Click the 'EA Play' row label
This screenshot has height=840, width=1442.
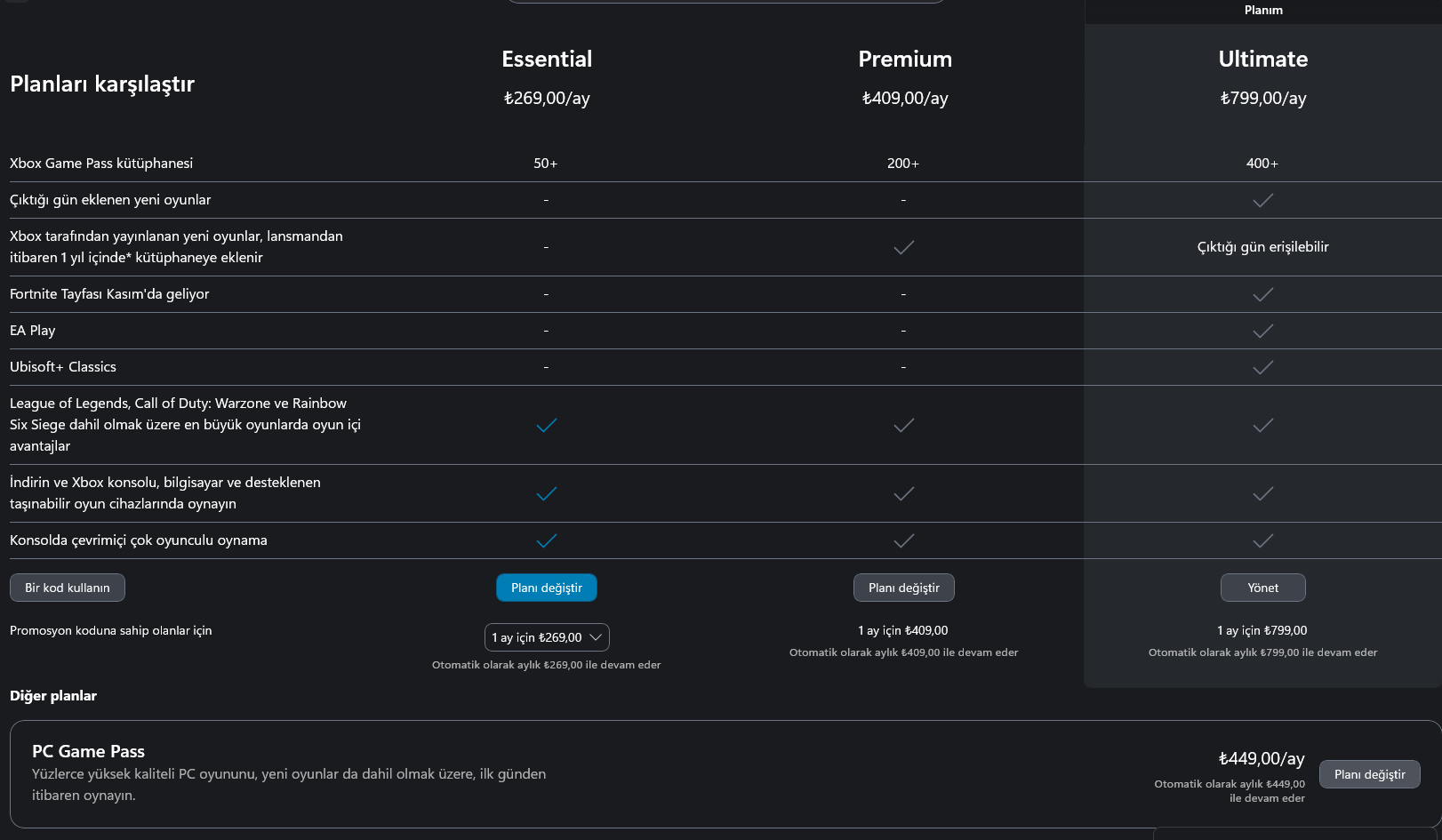[32, 331]
